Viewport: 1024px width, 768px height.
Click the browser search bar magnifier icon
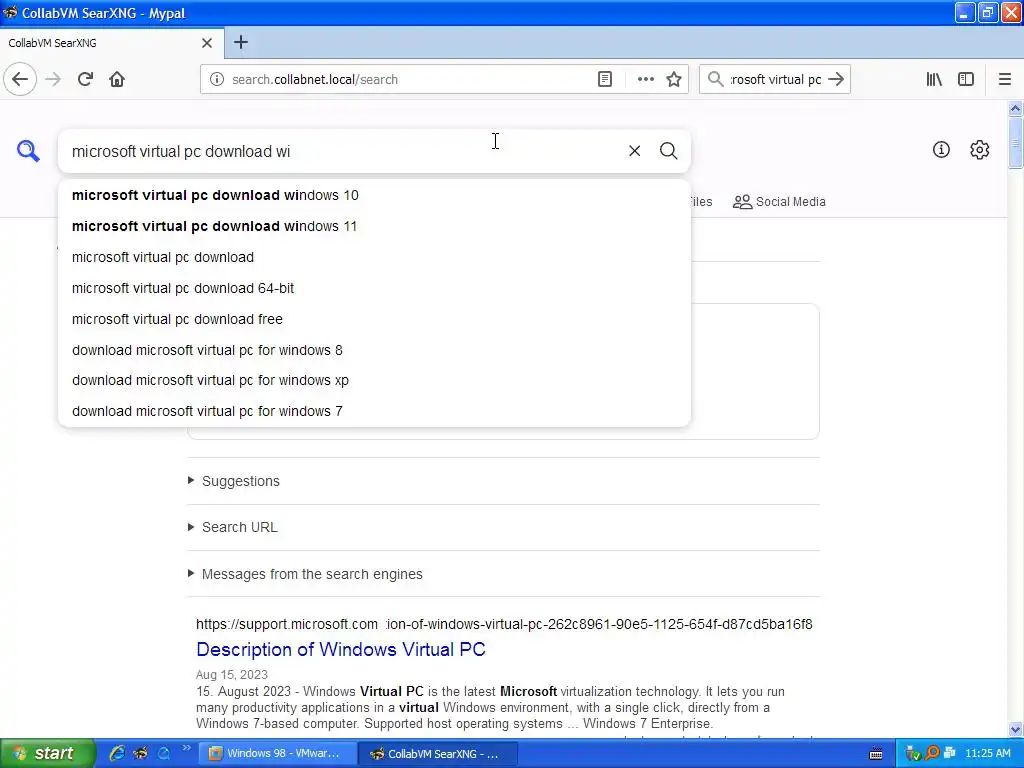(715, 79)
